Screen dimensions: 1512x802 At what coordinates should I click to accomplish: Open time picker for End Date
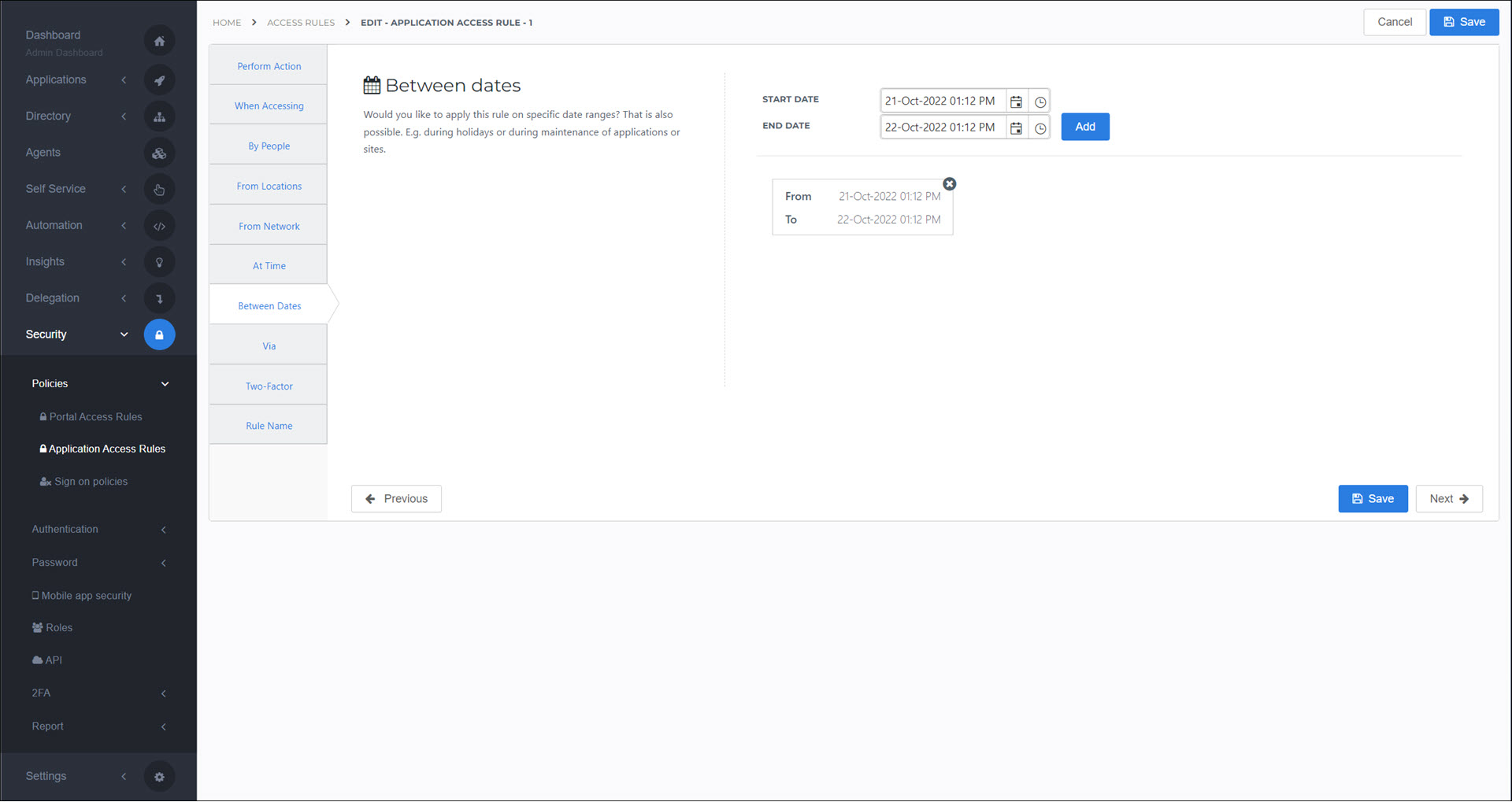coord(1039,128)
